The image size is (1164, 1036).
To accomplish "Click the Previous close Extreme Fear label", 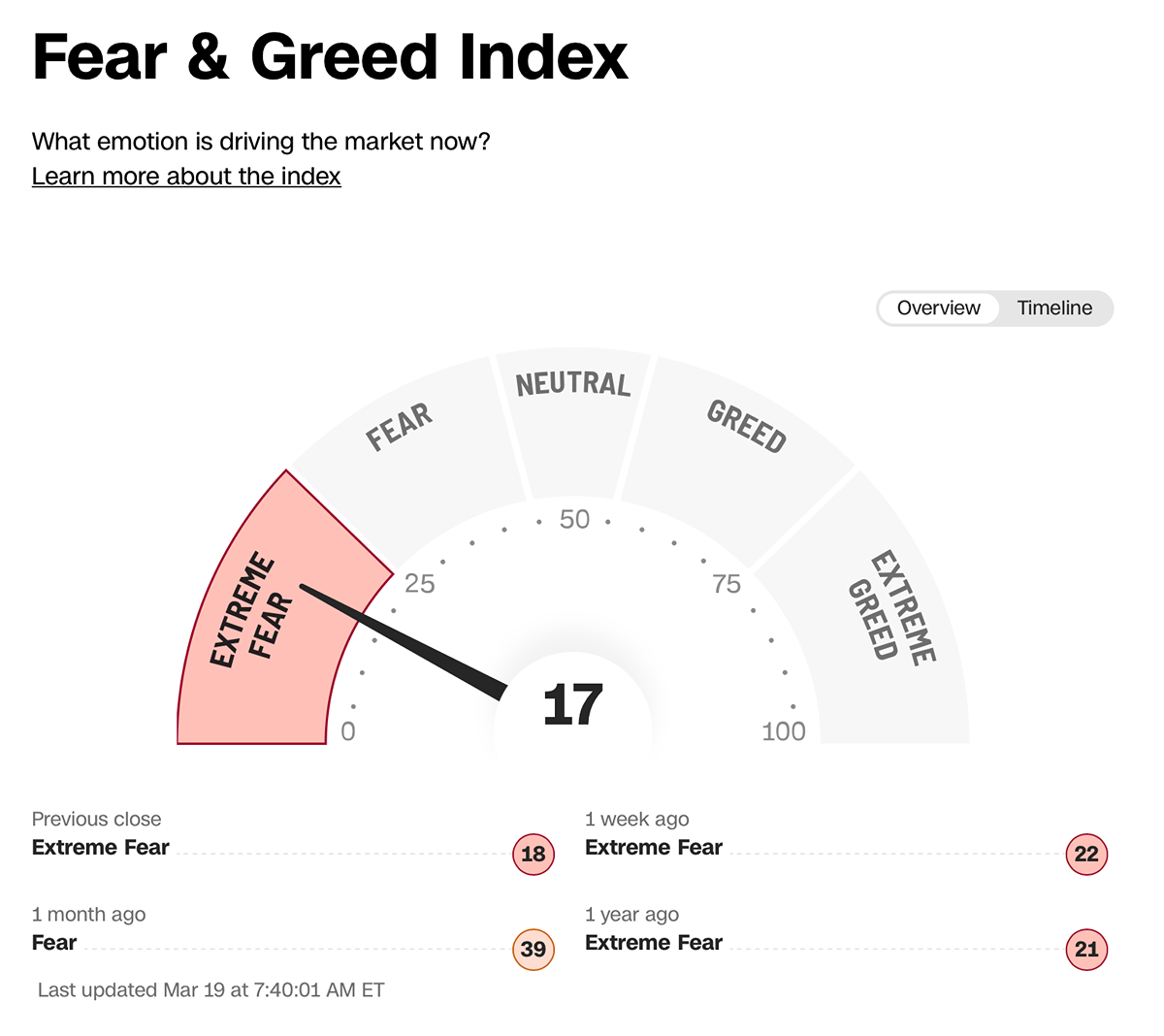I will coord(101,848).
